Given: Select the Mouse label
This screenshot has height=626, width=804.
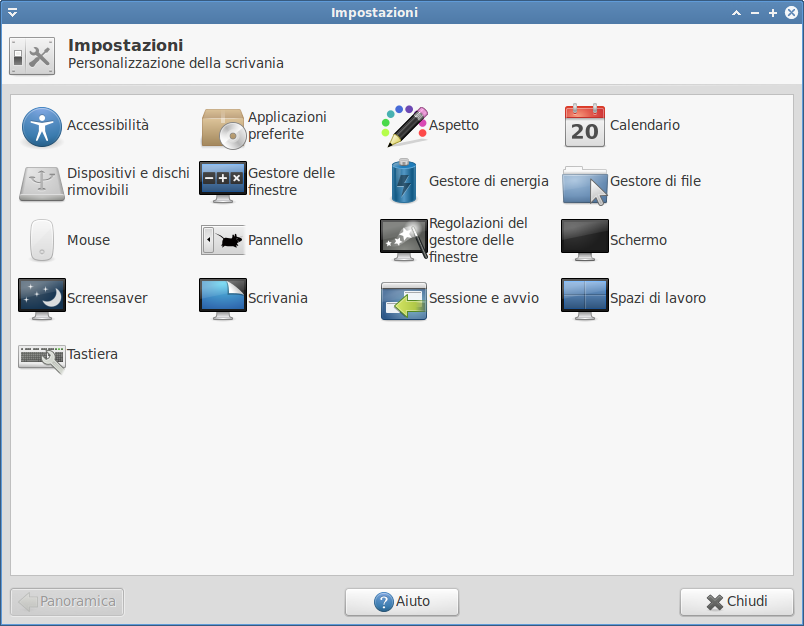Looking at the screenshot, I should click(x=89, y=240).
